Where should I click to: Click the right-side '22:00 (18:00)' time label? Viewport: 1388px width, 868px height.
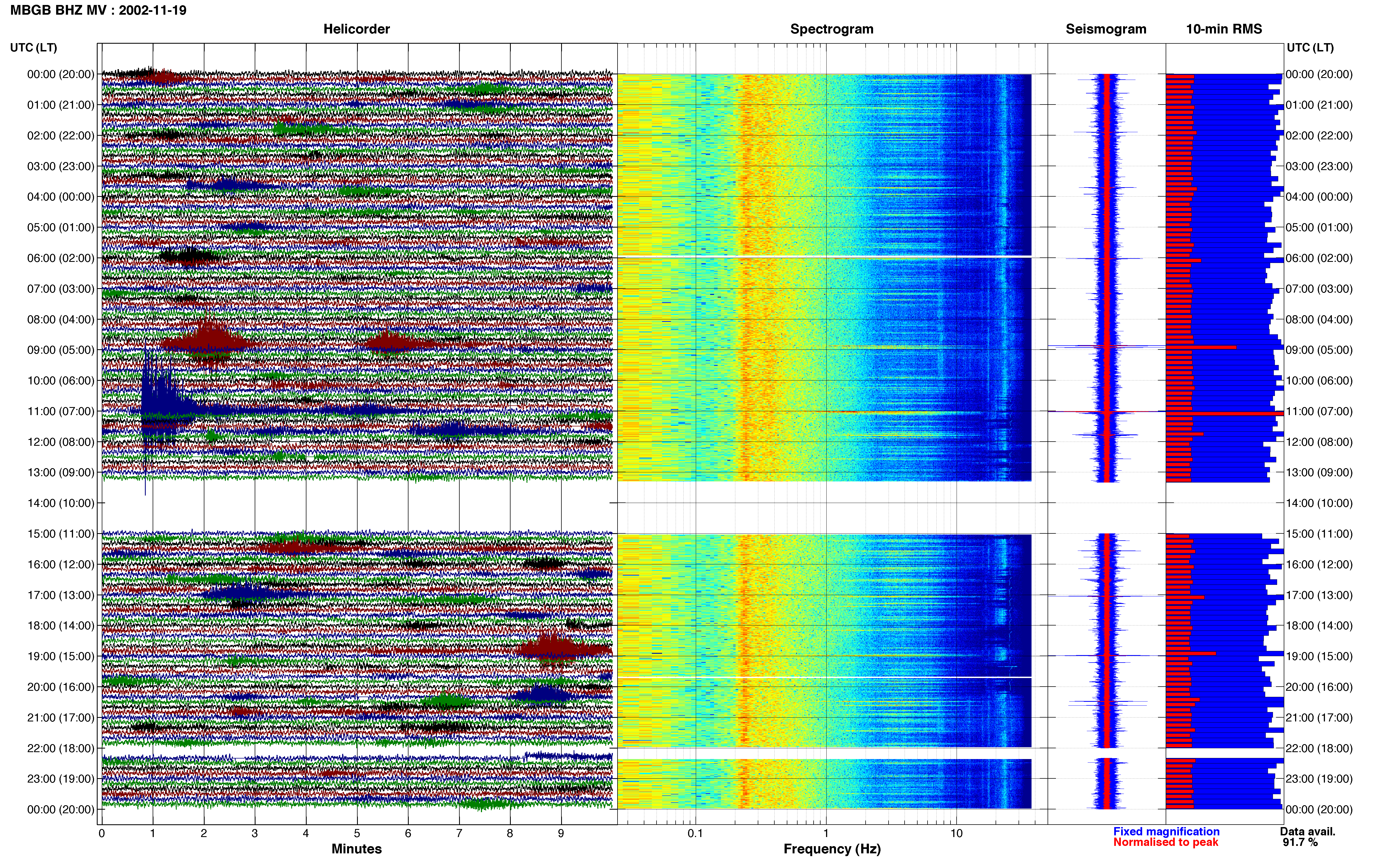[1319, 748]
